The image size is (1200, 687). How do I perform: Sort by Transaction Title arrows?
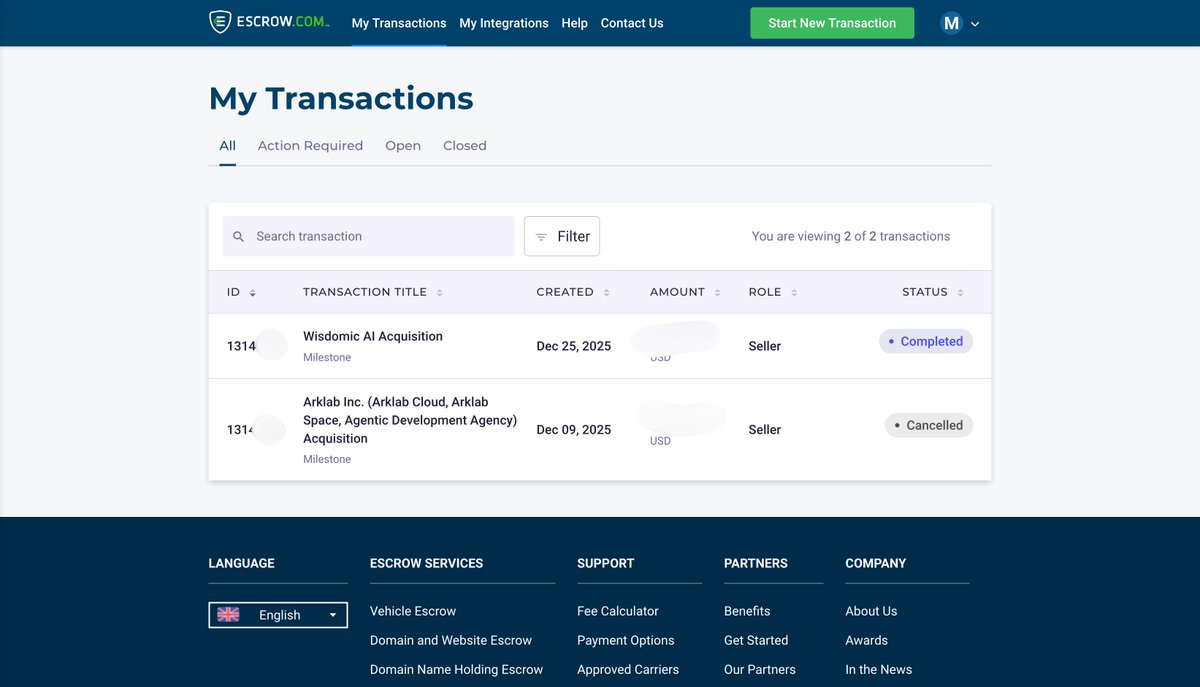pos(440,293)
